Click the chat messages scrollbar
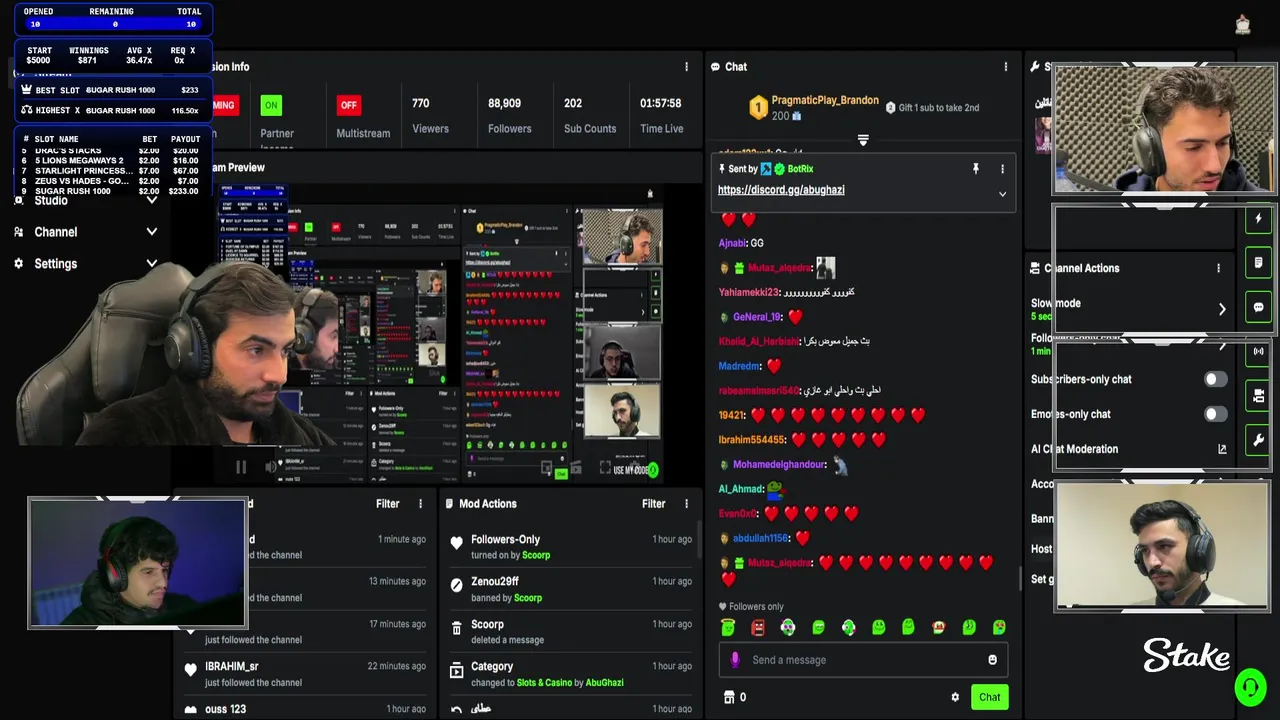1280x720 pixels. point(1019,578)
